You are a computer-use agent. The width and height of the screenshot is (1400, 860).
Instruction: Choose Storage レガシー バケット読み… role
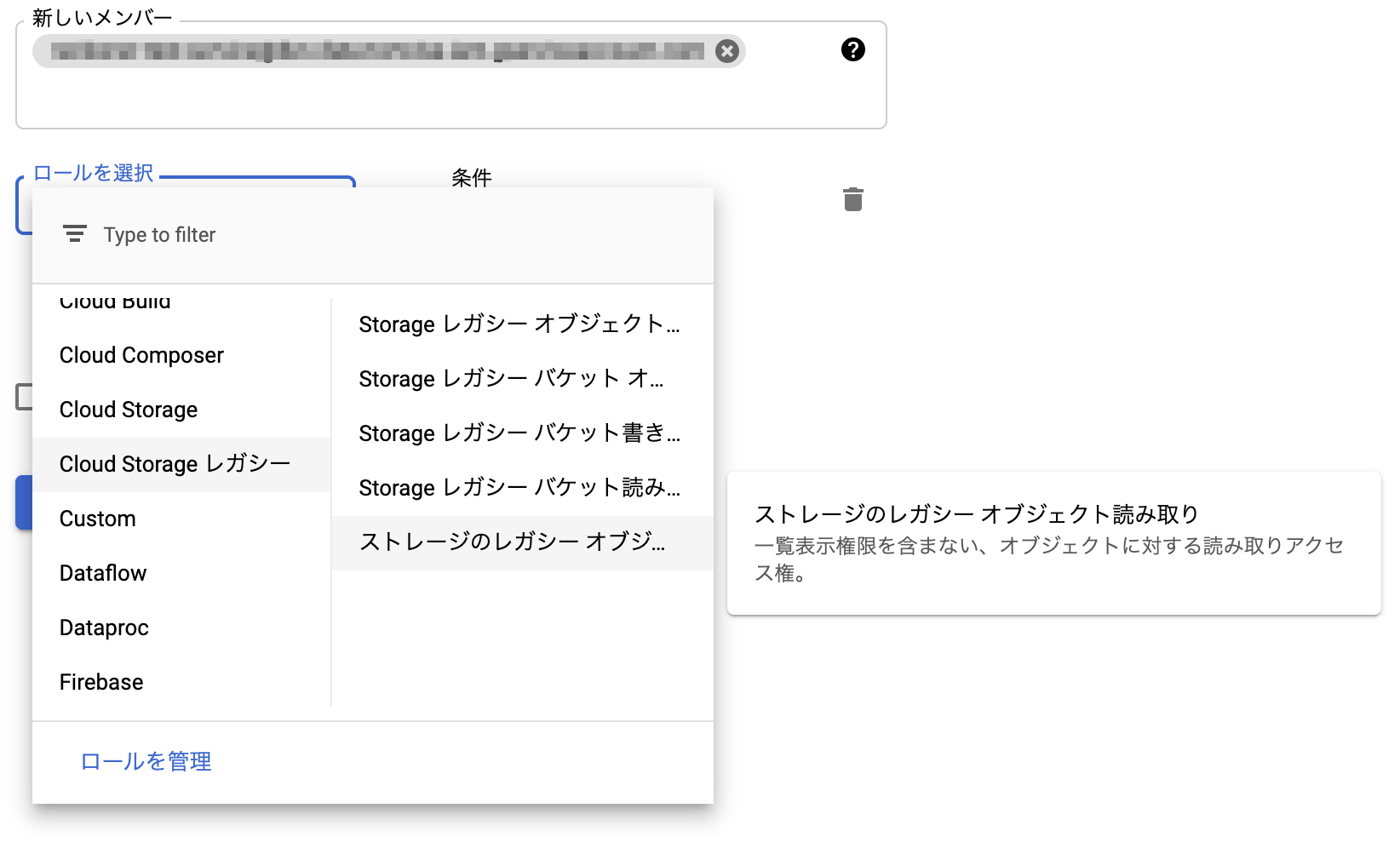(x=523, y=488)
